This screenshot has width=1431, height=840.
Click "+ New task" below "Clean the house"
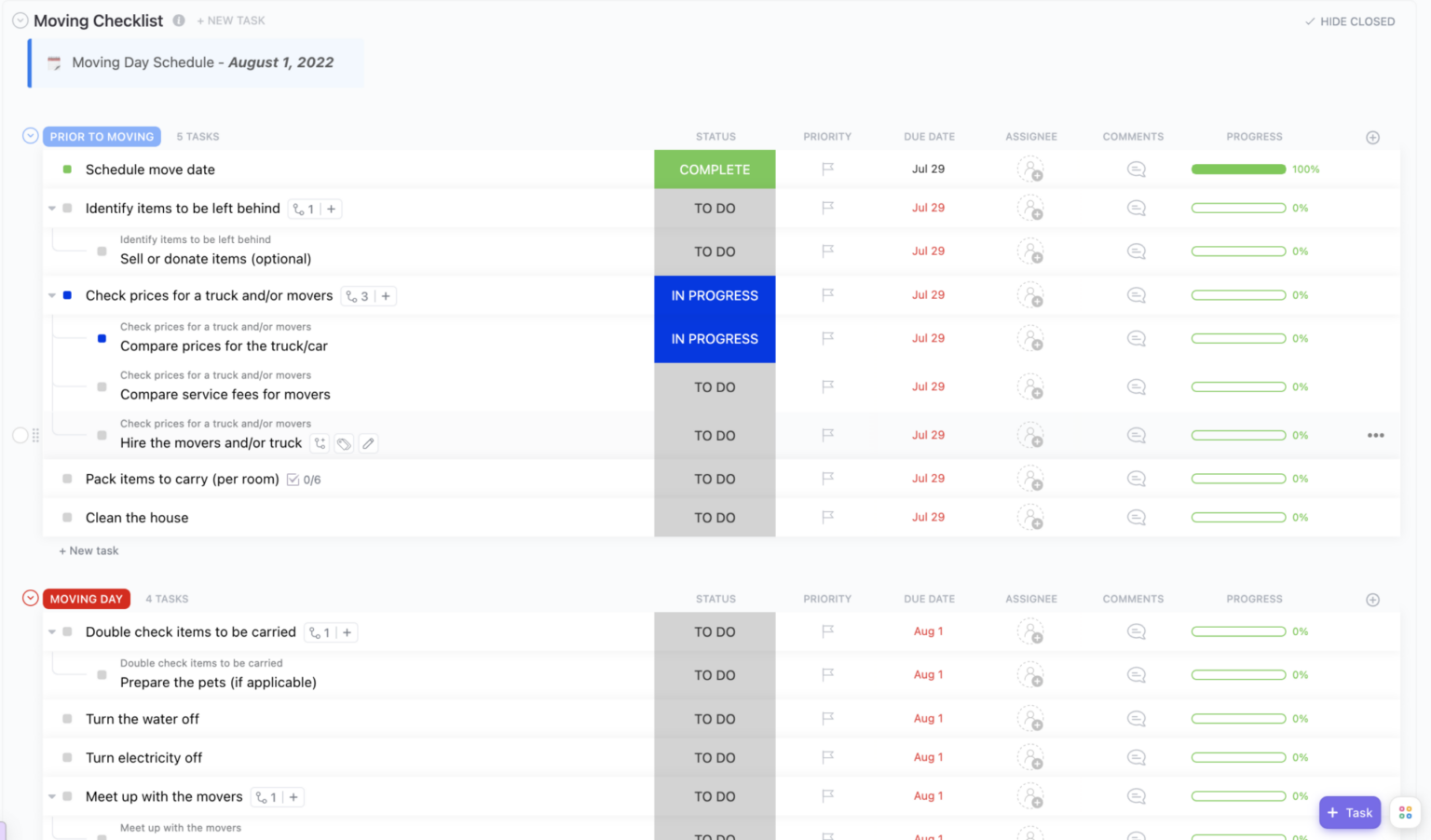point(89,550)
